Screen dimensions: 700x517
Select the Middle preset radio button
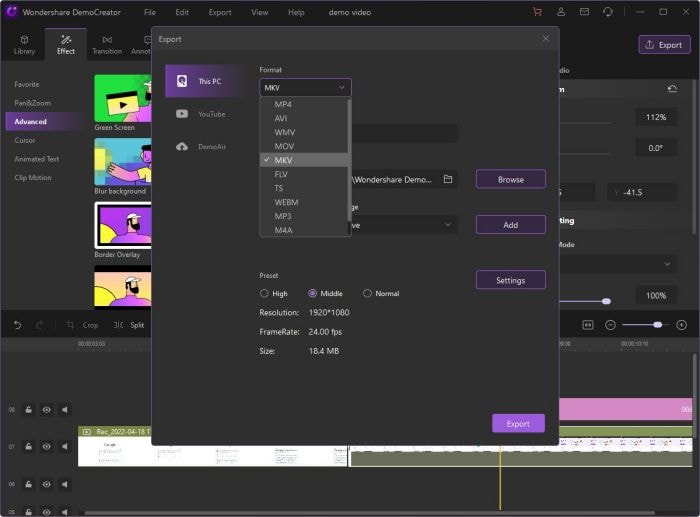click(x=312, y=293)
